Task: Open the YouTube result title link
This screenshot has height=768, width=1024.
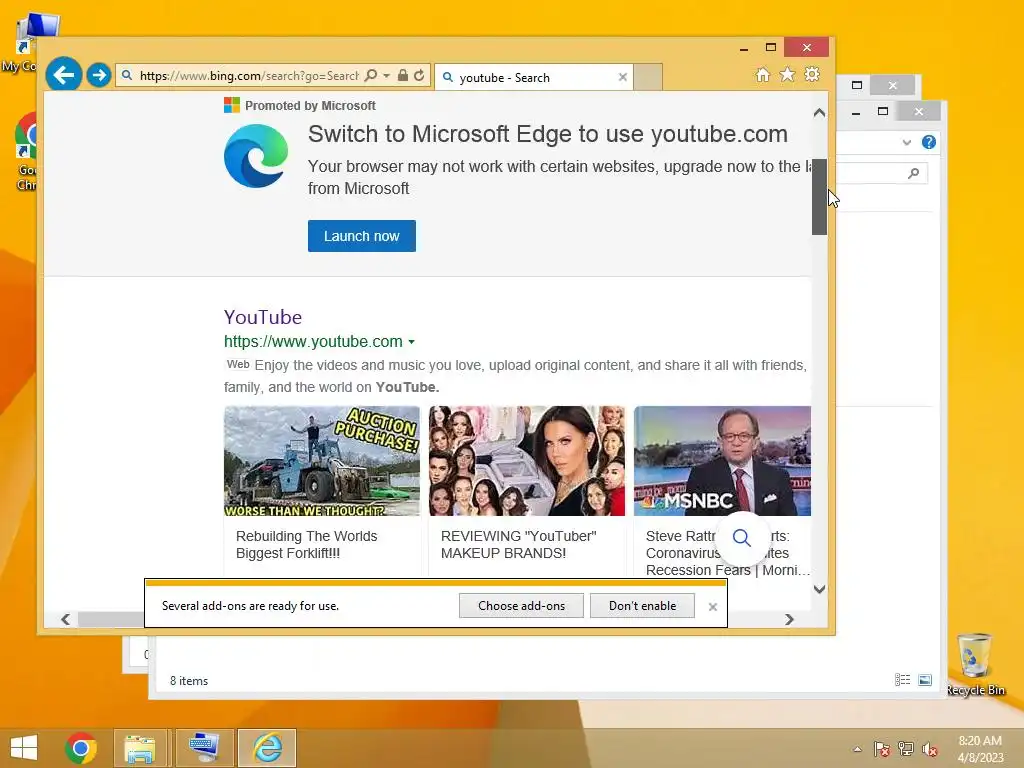Action: (263, 317)
